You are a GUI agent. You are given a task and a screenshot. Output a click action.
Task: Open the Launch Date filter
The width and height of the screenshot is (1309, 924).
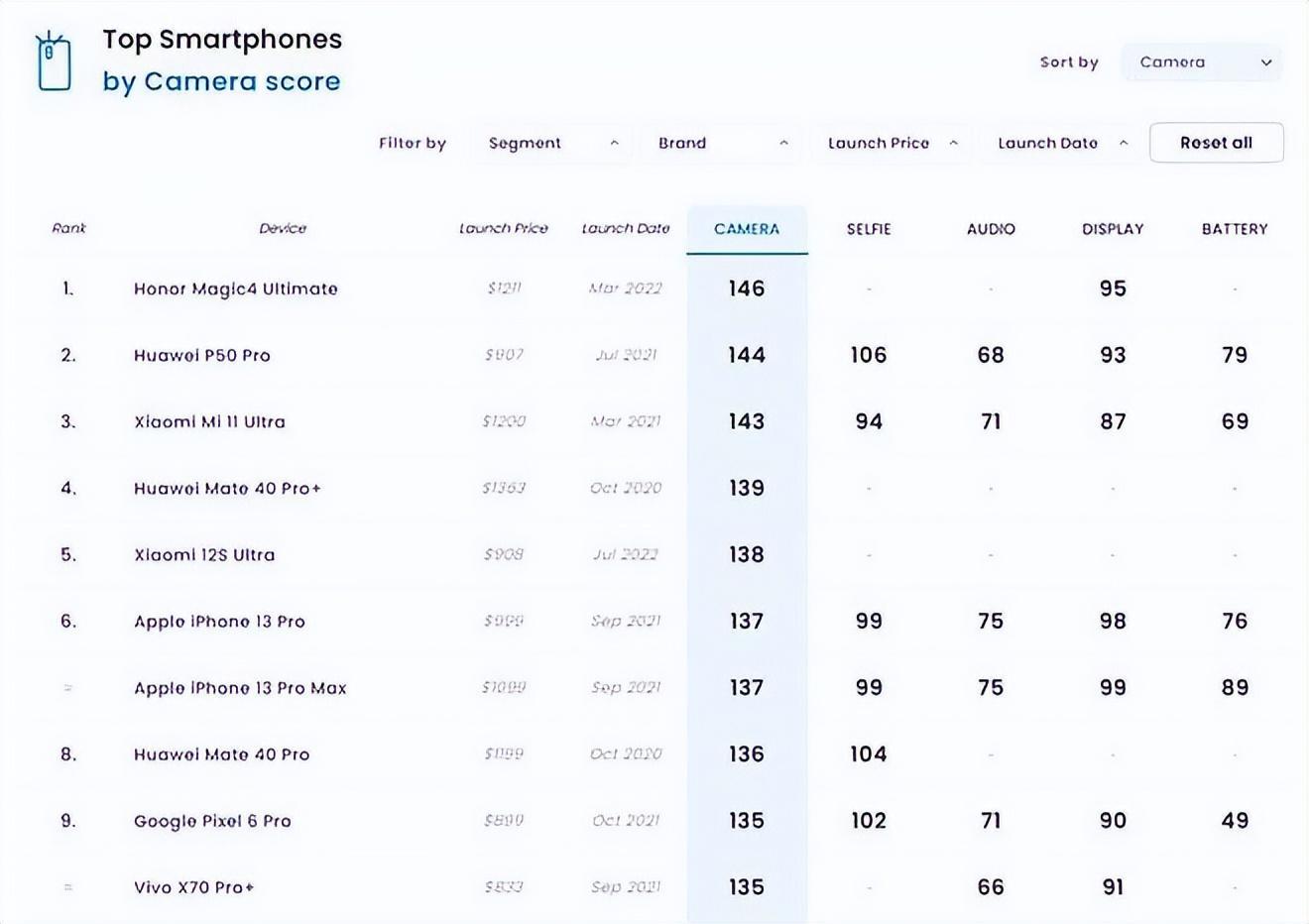(1062, 143)
